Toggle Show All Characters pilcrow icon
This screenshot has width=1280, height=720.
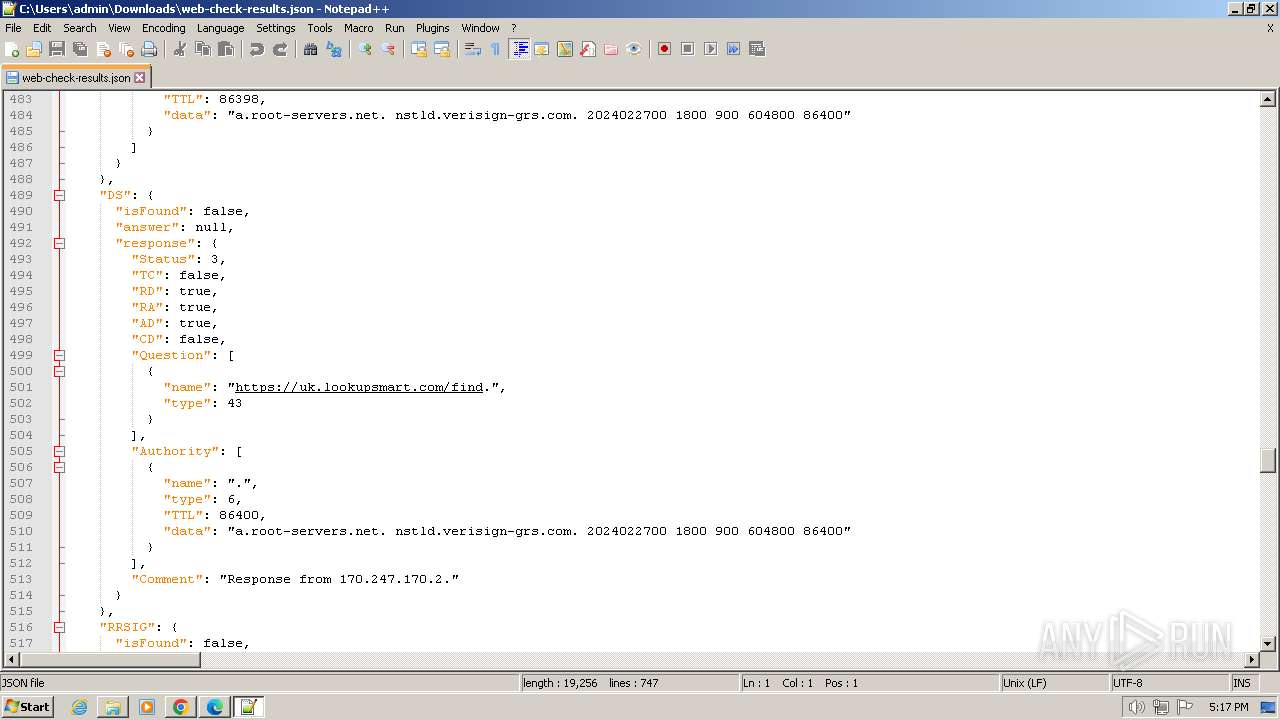(x=495, y=49)
